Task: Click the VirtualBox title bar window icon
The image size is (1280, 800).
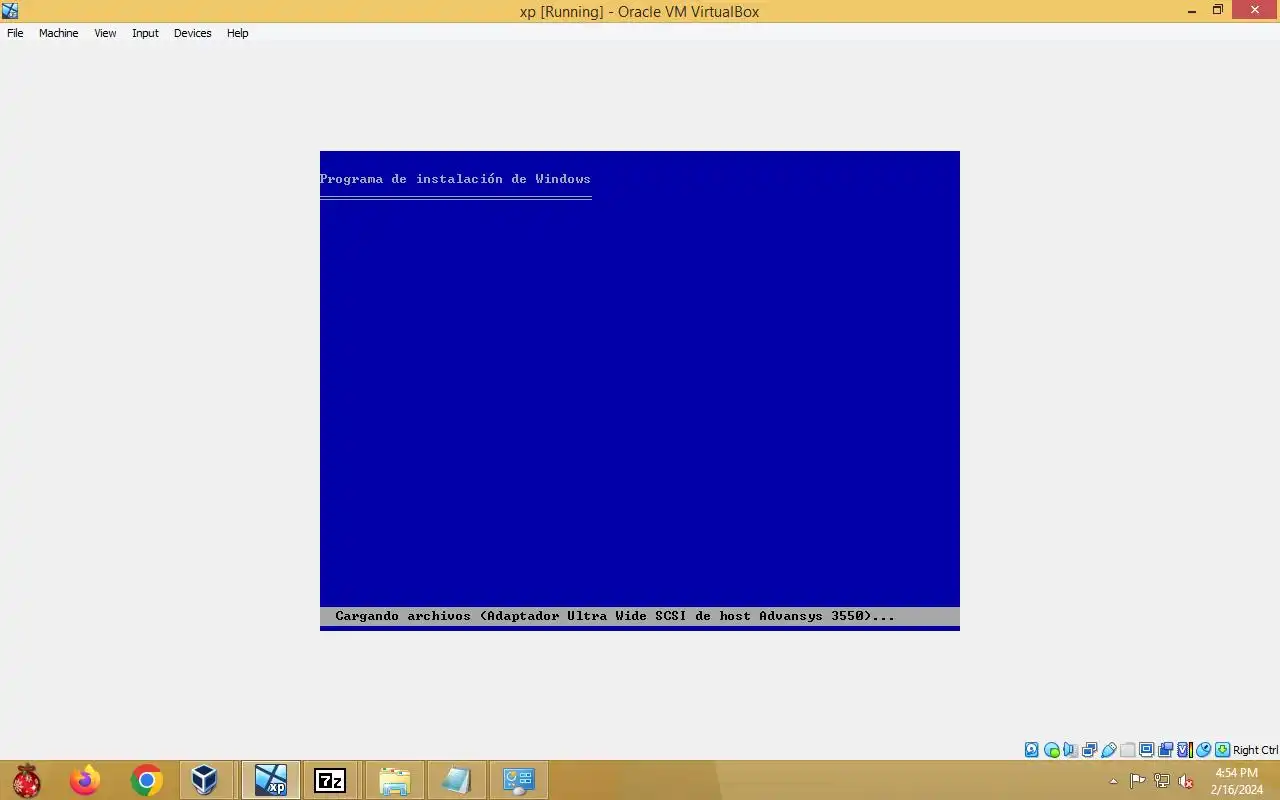Action: 10,11
